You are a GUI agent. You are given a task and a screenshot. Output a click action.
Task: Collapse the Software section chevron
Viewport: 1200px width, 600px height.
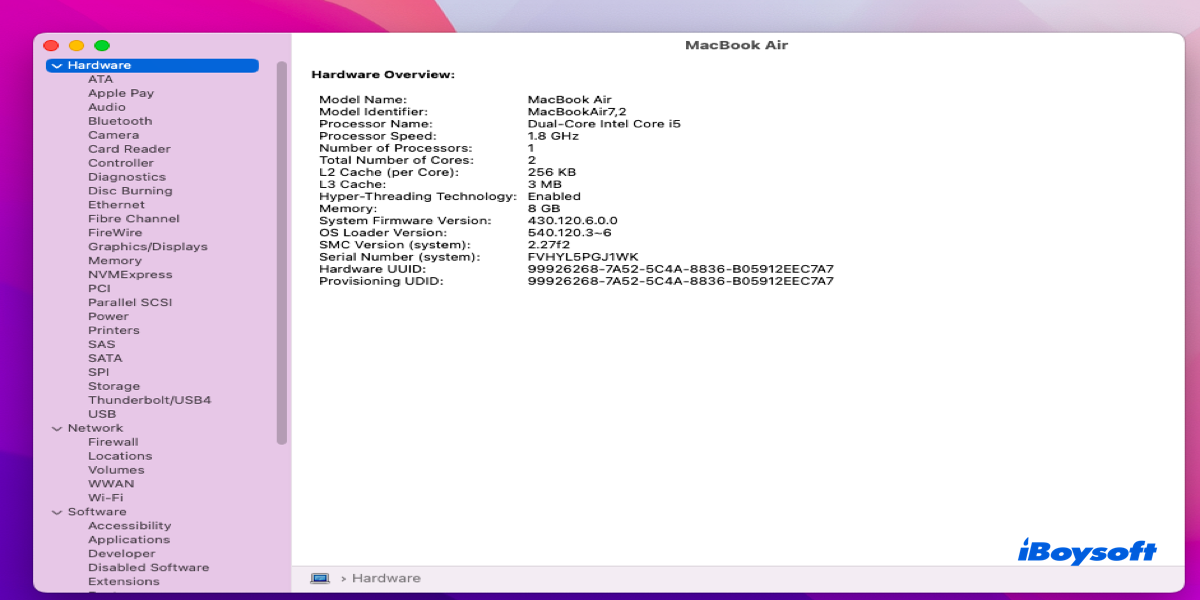tap(57, 512)
